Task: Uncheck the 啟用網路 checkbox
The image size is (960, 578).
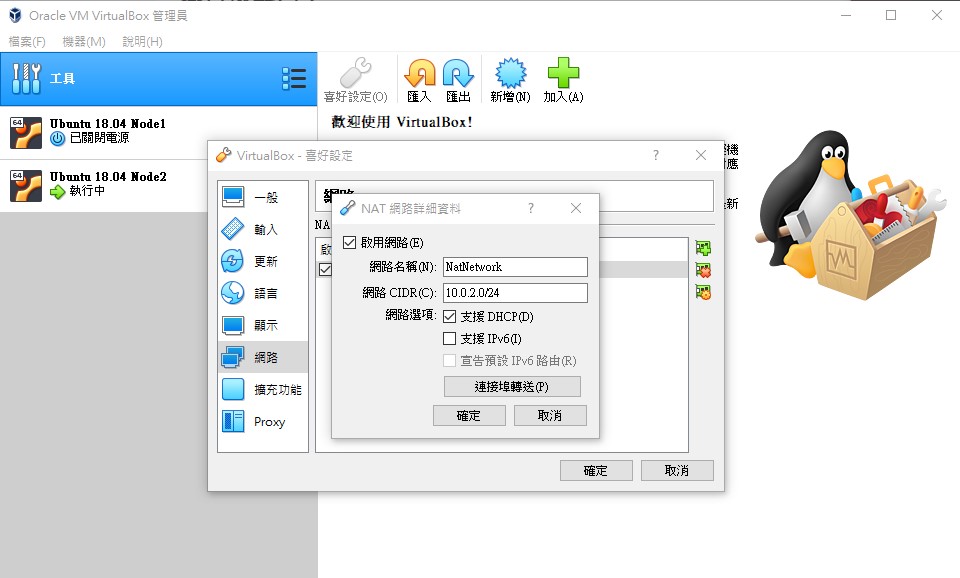Action: 349,243
